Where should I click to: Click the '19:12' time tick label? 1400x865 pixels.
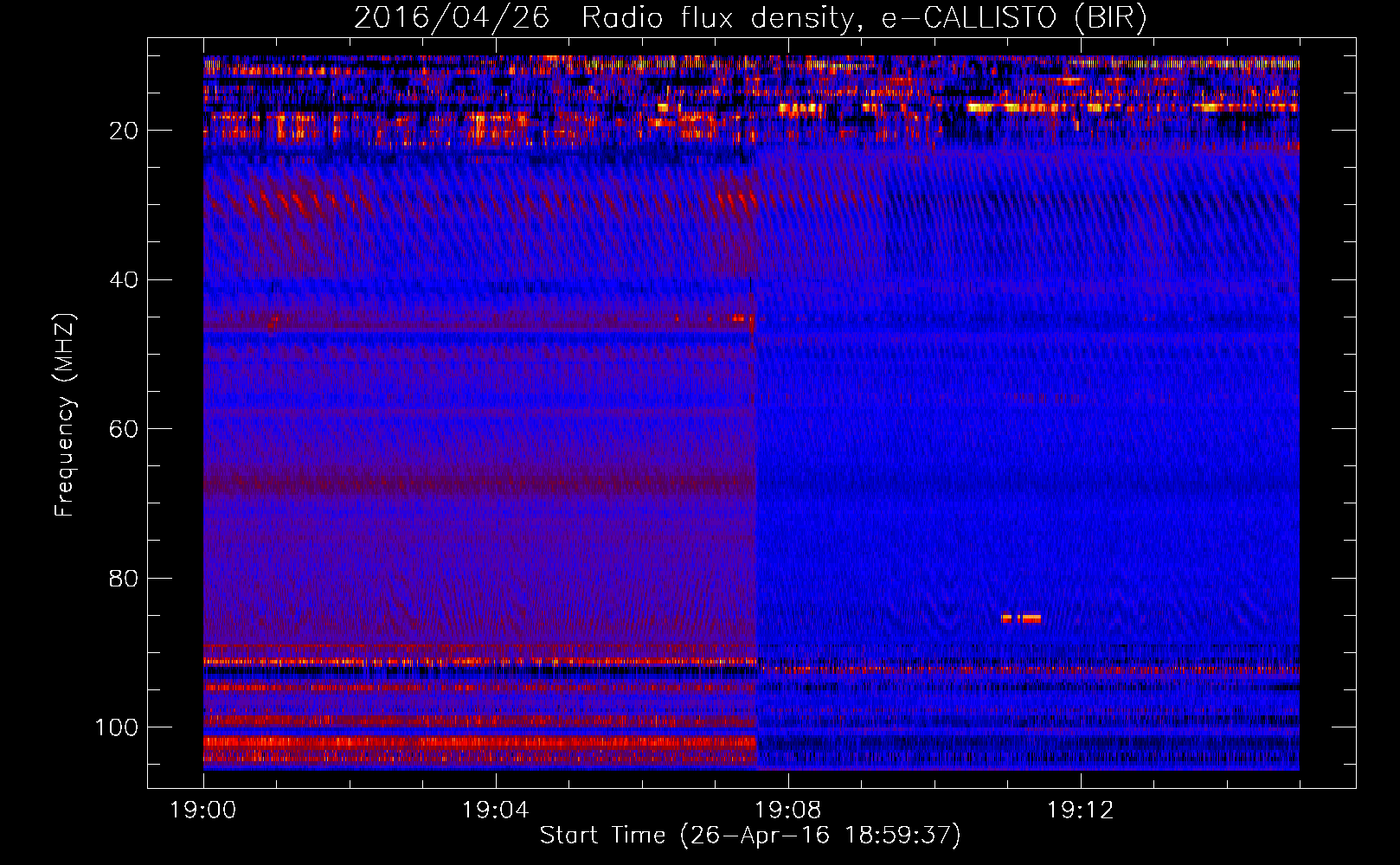click(1080, 810)
